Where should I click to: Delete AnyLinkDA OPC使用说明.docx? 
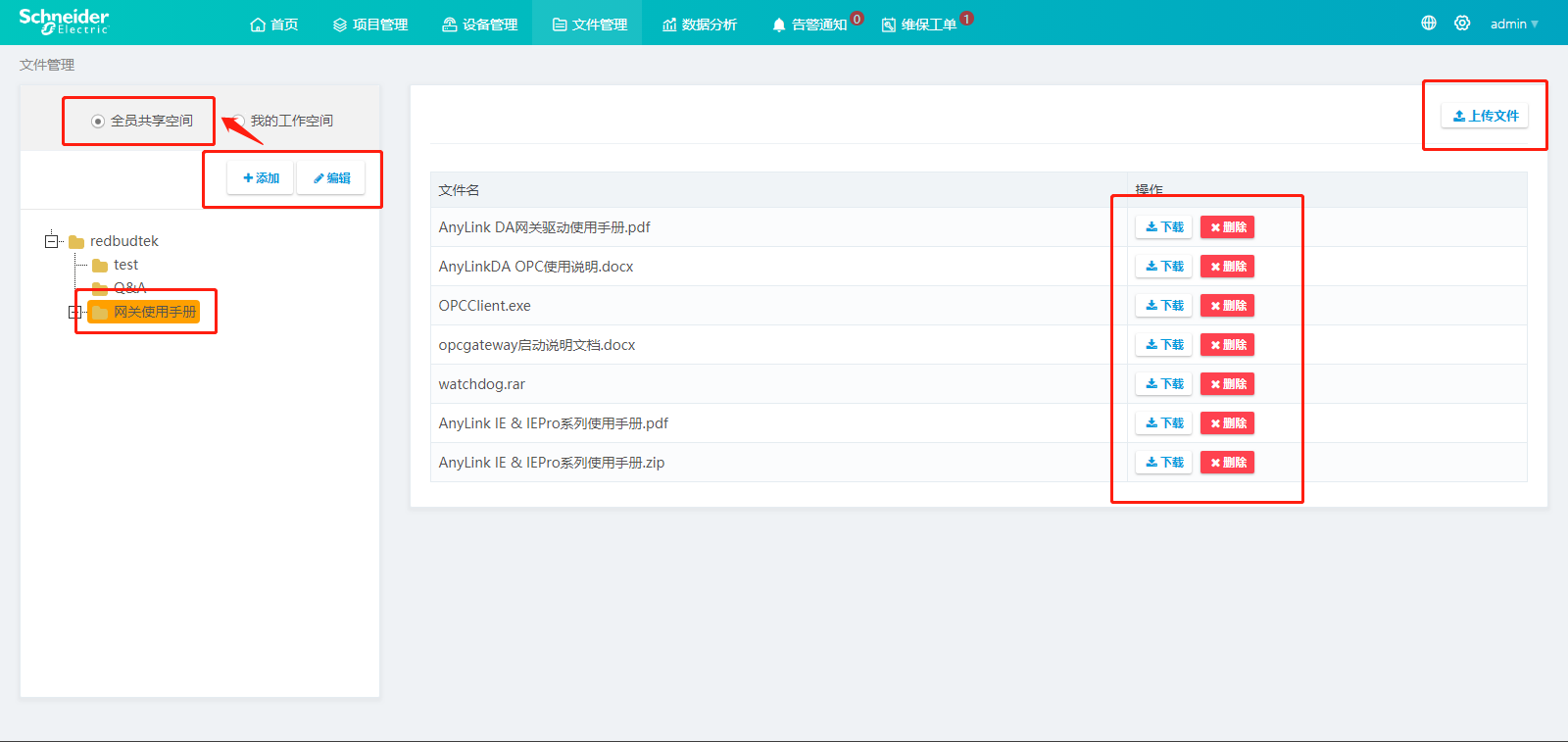coord(1228,267)
